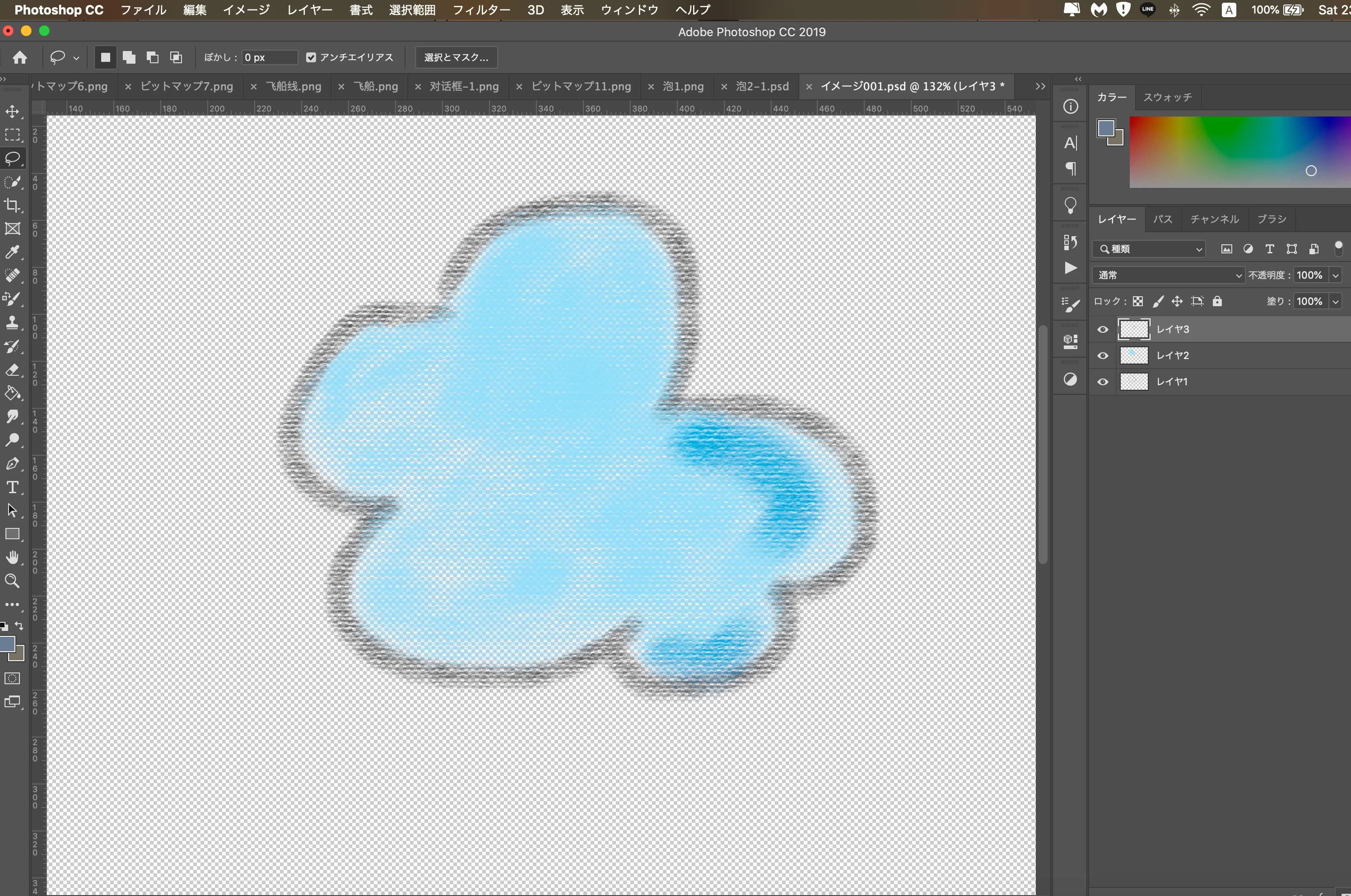This screenshot has width=1351, height=896.
Task: Click the 選択とマスク... button
Action: pos(456,57)
